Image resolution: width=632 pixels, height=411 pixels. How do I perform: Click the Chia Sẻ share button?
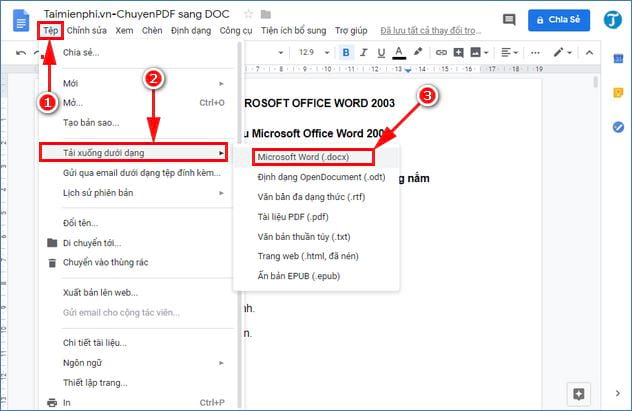(559, 20)
